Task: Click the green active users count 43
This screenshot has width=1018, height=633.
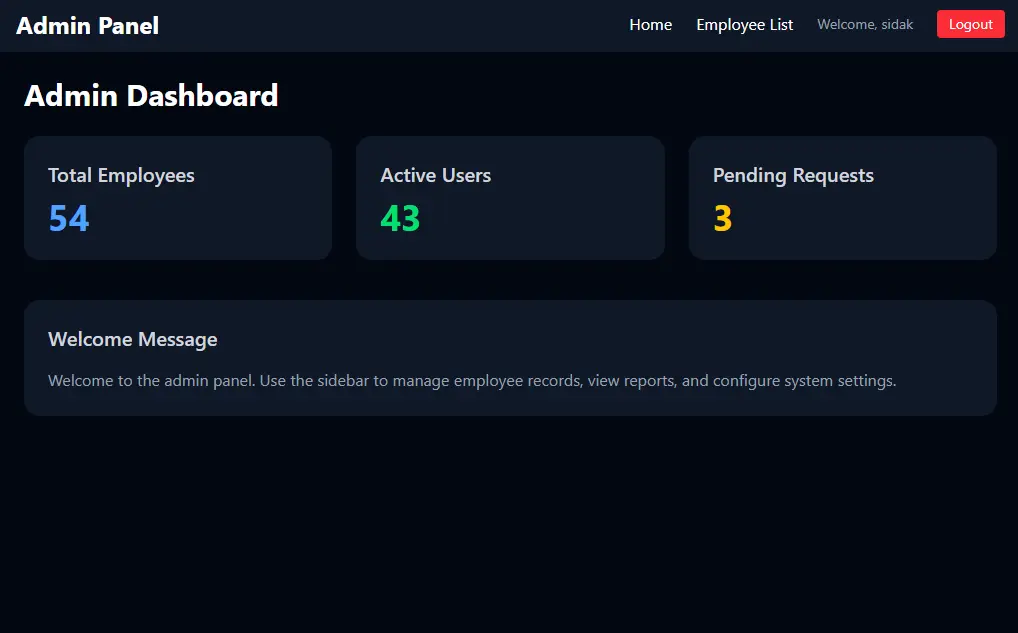Action: (400, 218)
